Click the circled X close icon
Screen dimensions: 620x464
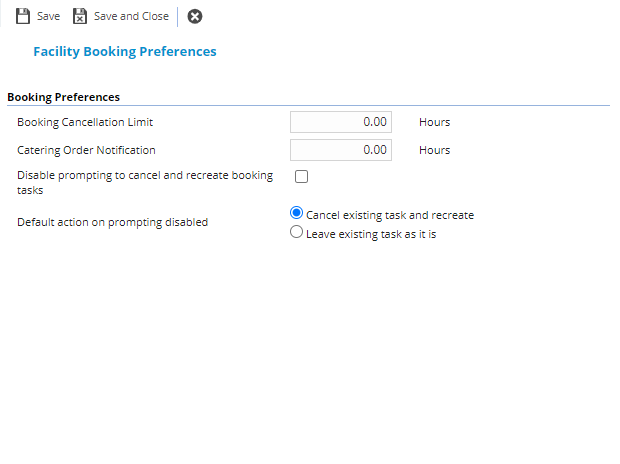click(x=195, y=16)
